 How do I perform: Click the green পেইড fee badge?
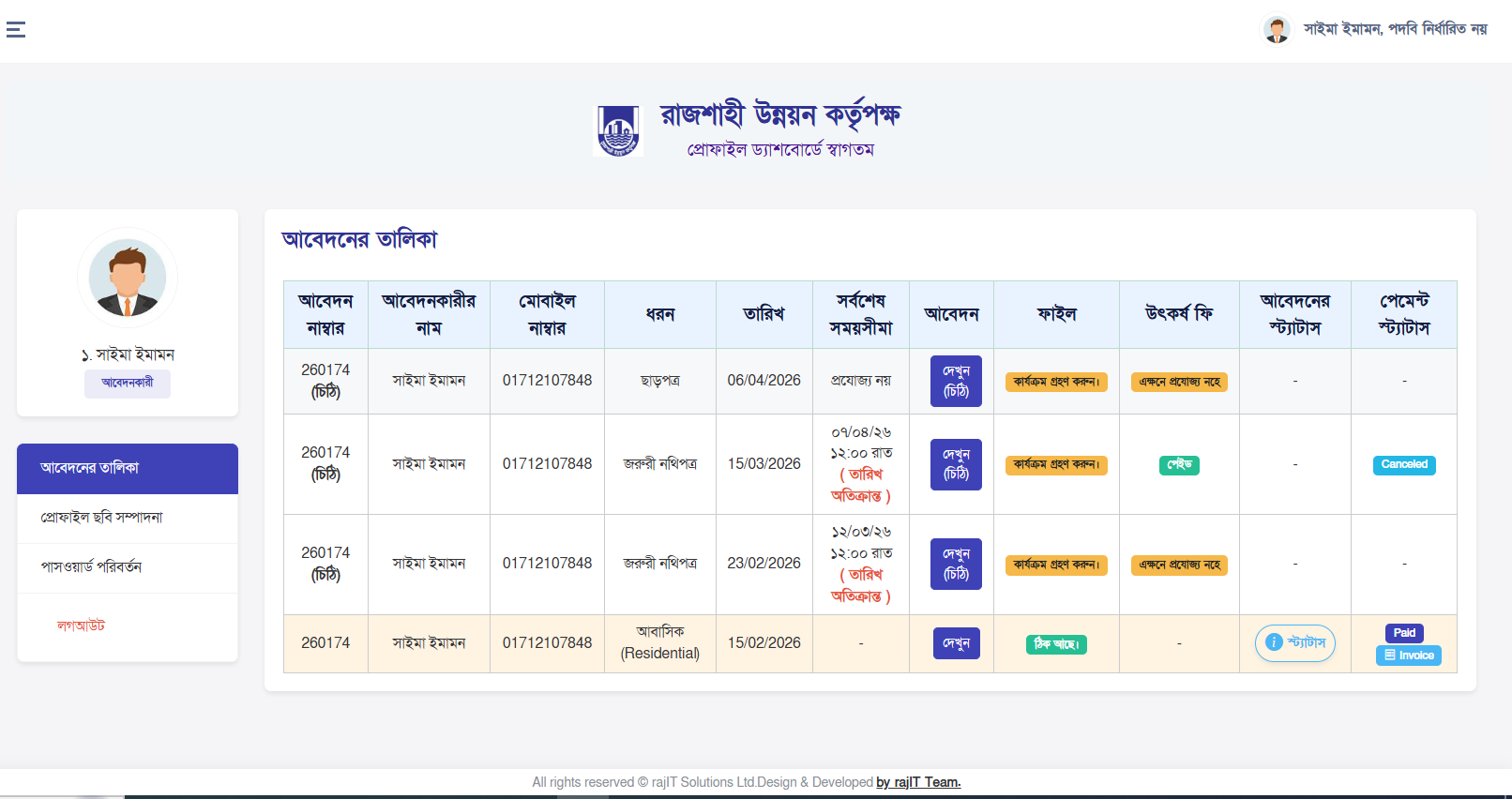[1179, 465]
